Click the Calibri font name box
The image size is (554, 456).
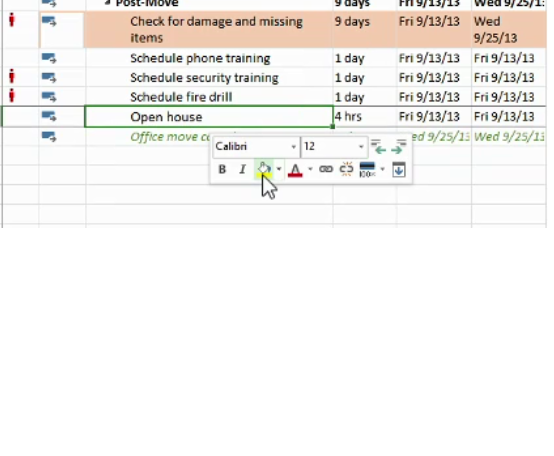(251, 146)
